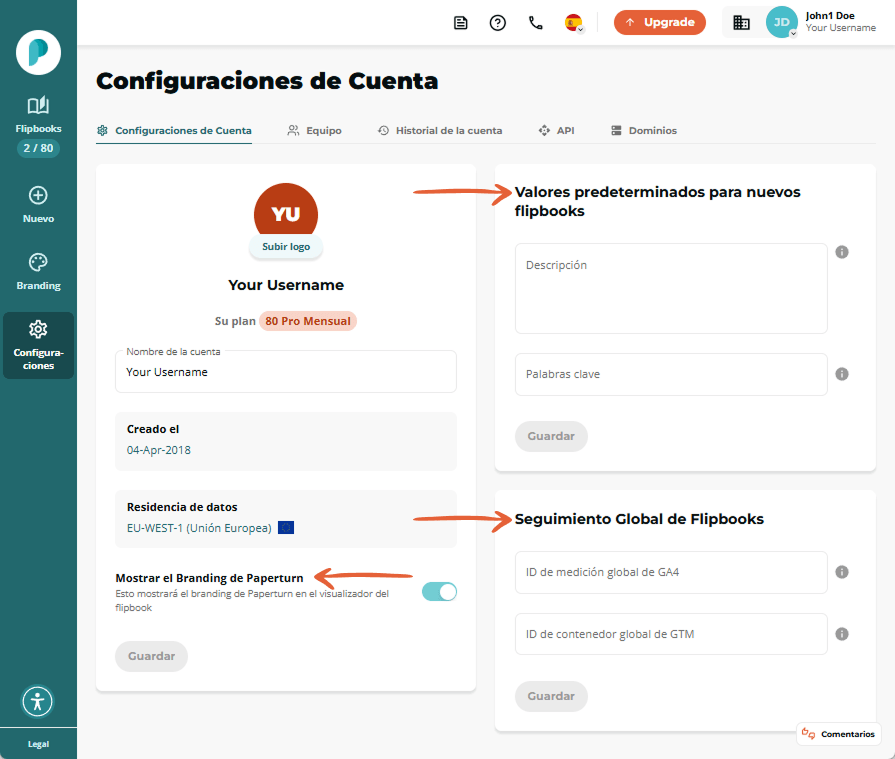Click info icon beside GTM ID field
This screenshot has height=759, width=895.
[x=842, y=634]
